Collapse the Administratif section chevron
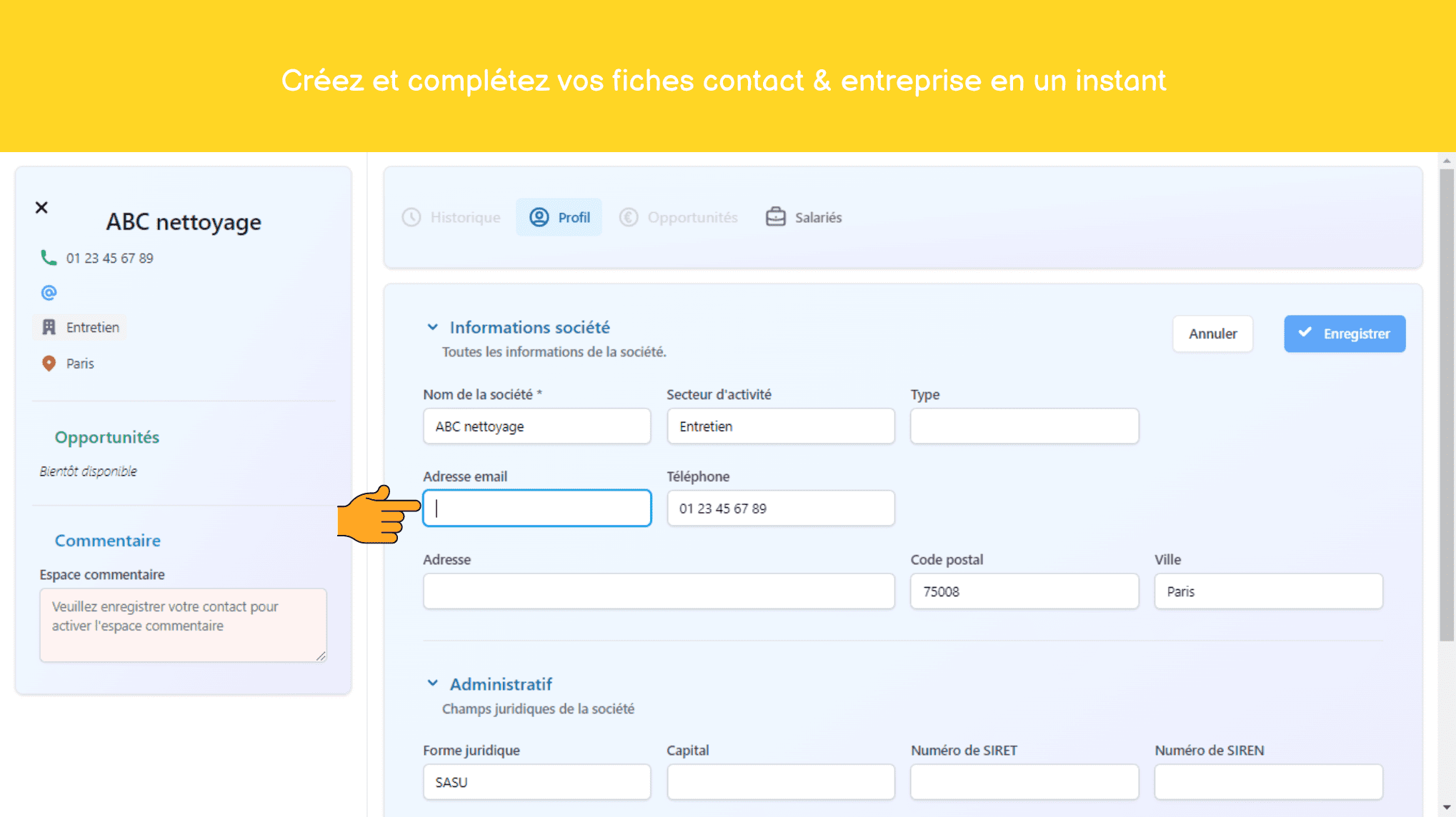Viewport: 1456px width, 817px height. [x=432, y=683]
